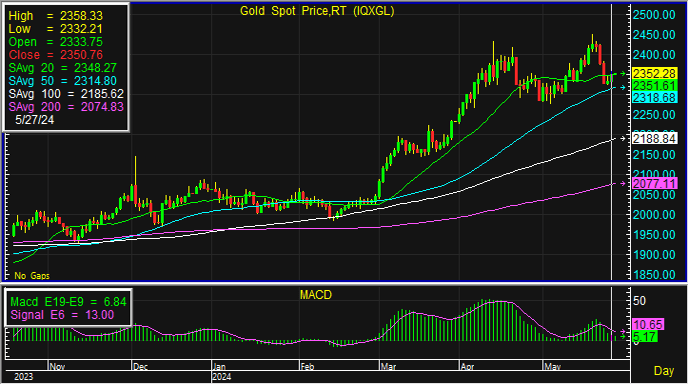Click the 2250.00 price axis label

coord(654,115)
